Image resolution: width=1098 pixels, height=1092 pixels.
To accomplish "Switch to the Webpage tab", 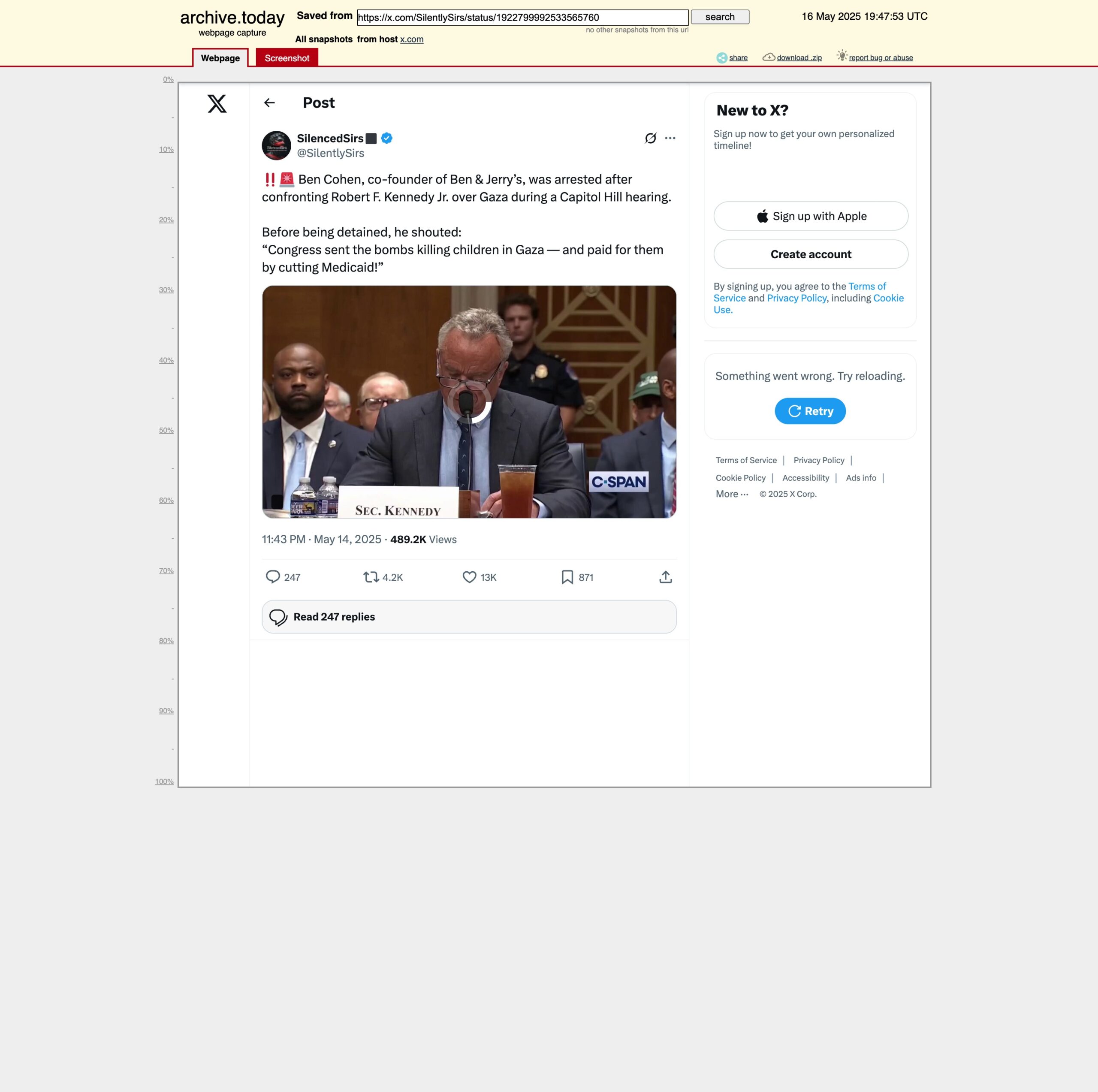I will point(220,58).
